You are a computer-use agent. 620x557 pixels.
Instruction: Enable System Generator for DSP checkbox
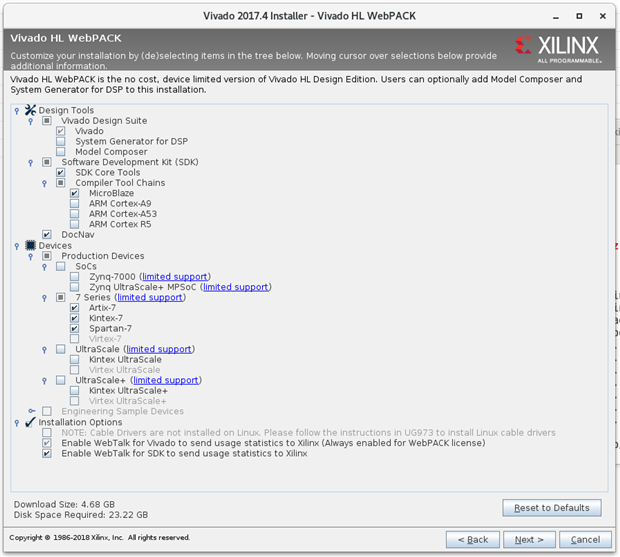tap(60, 141)
